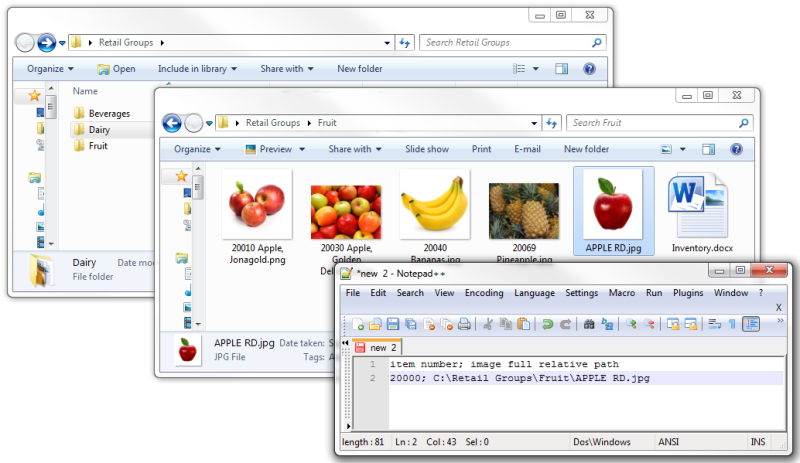The image size is (800, 463).
Task: Click the green Undo arrow in Notepad++
Action: 547,324
